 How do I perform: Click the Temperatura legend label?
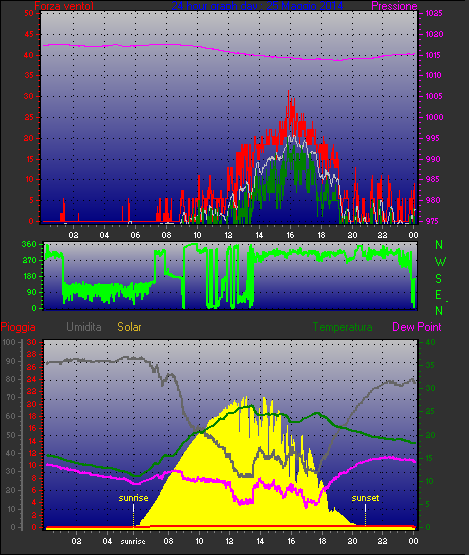pyautogui.click(x=342, y=327)
